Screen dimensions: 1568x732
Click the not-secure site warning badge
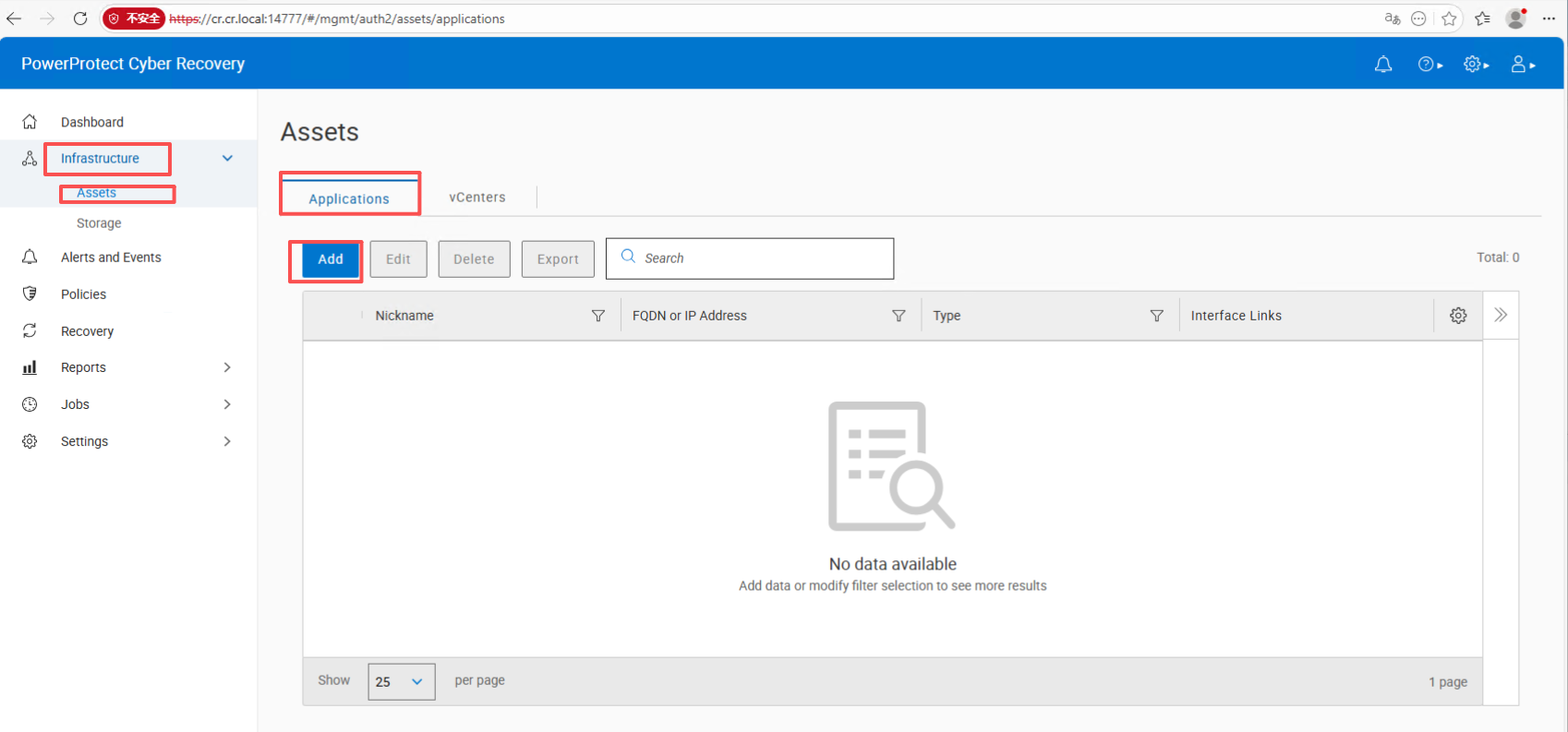tap(135, 18)
